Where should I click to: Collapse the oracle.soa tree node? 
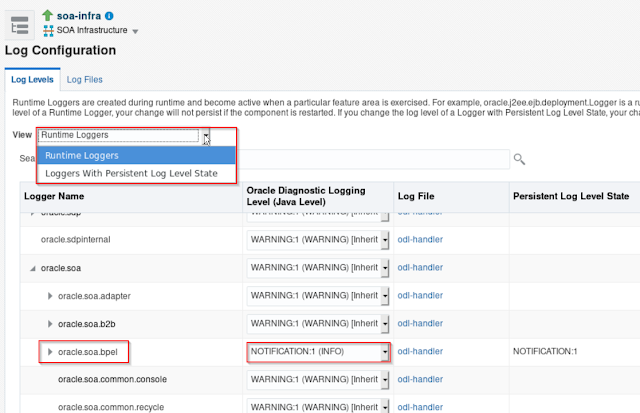coord(33,268)
